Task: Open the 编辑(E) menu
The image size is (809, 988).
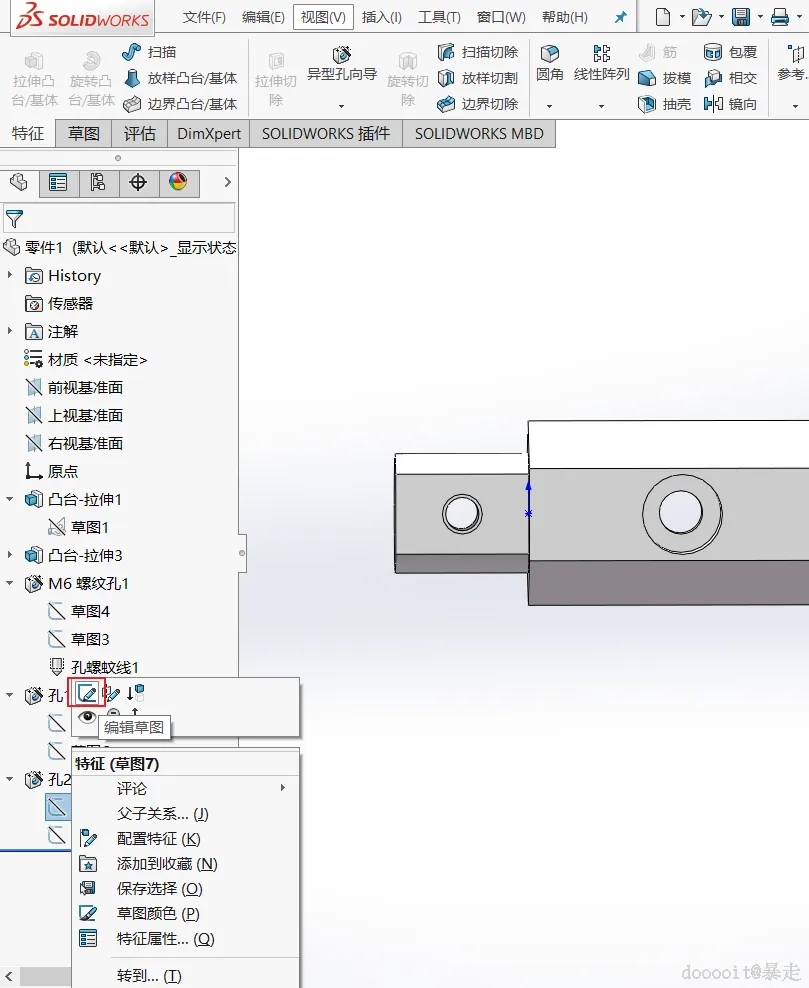Action: (263, 17)
